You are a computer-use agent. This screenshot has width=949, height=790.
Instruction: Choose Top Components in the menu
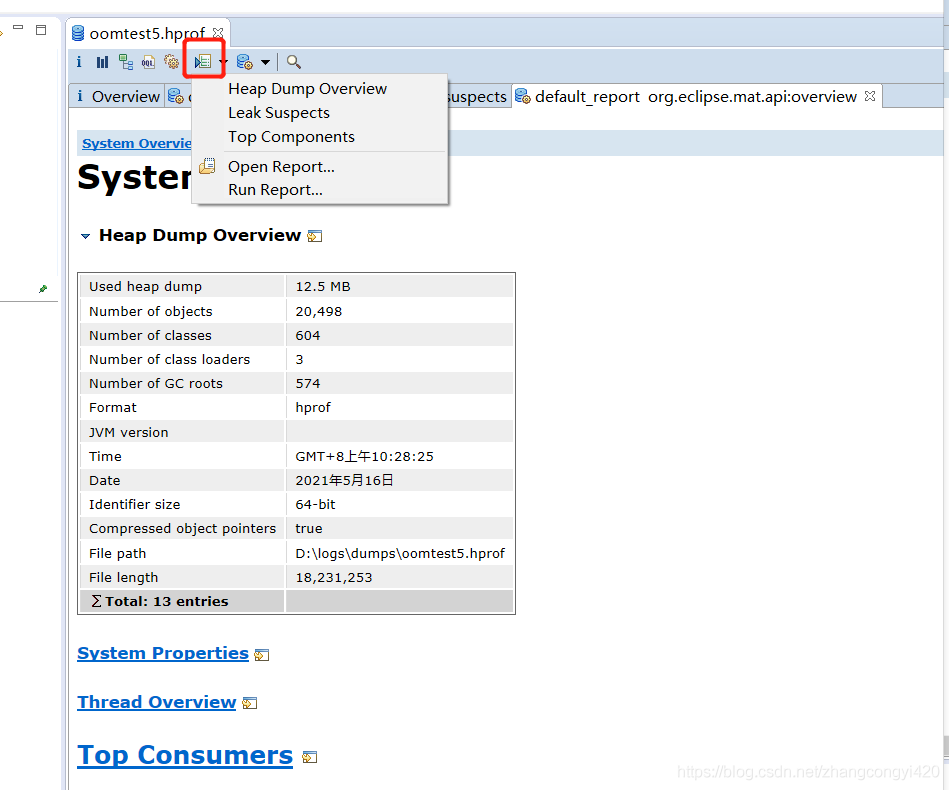click(x=291, y=137)
